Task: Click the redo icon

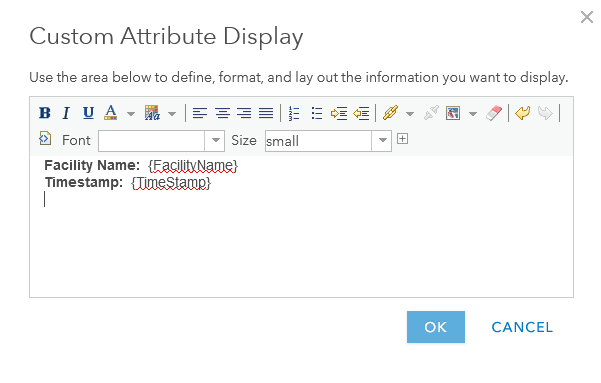Action: click(x=545, y=113)
